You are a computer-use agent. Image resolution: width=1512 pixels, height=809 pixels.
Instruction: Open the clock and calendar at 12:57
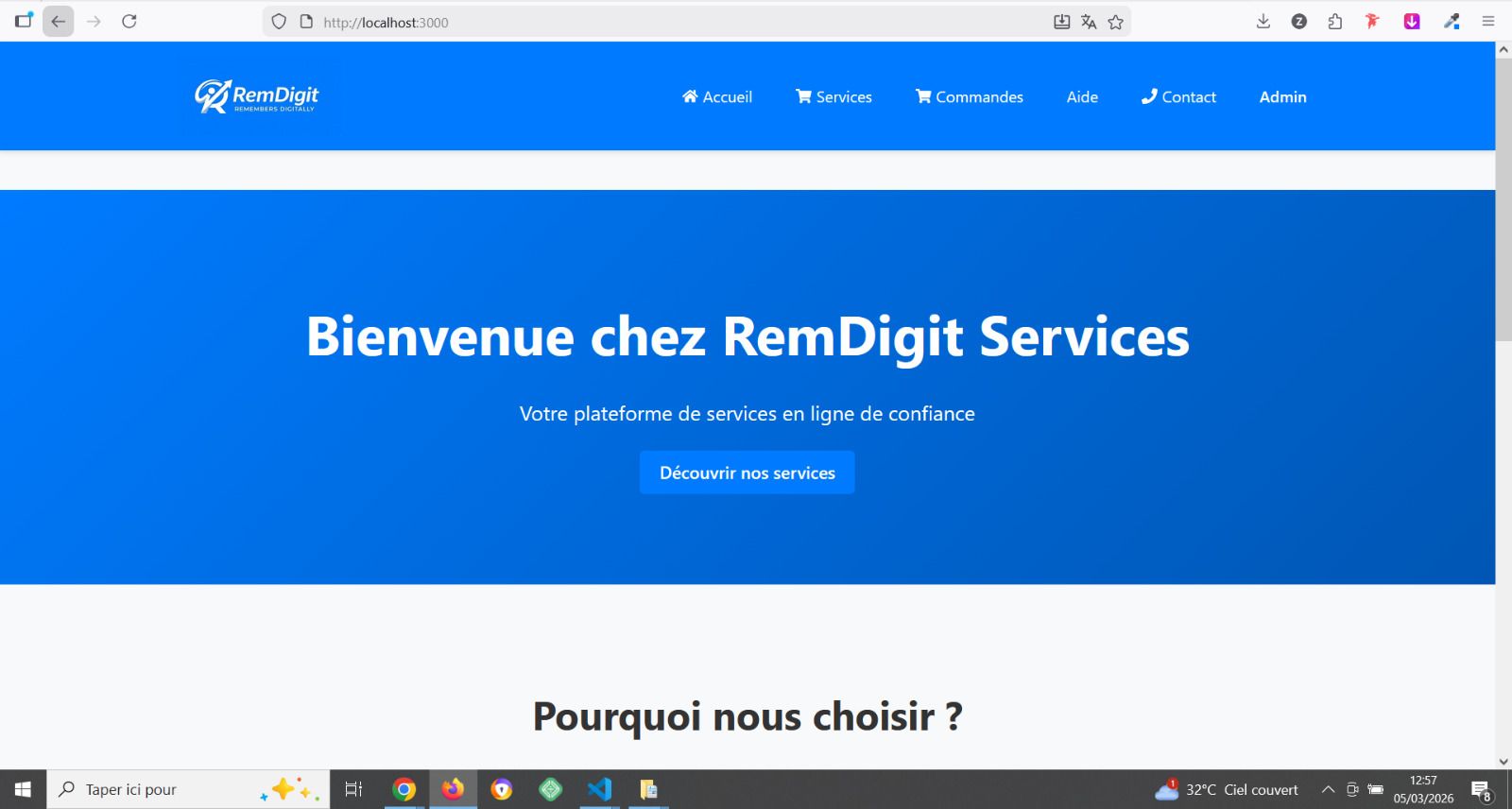[1423, 789]
